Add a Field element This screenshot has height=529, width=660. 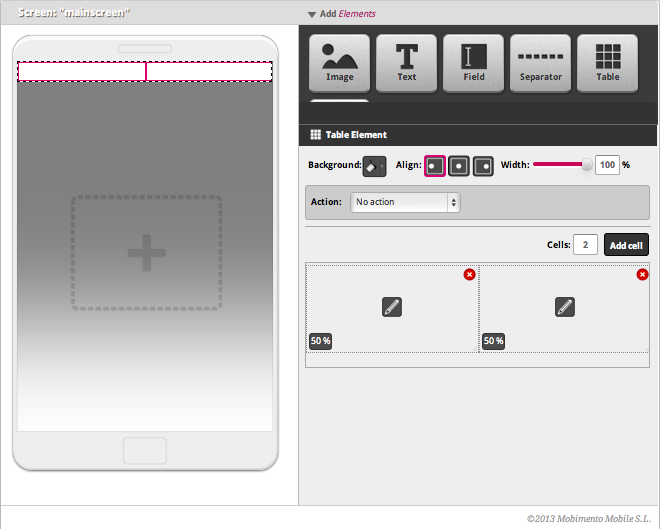pyautogui.click(x=474, y=63)
